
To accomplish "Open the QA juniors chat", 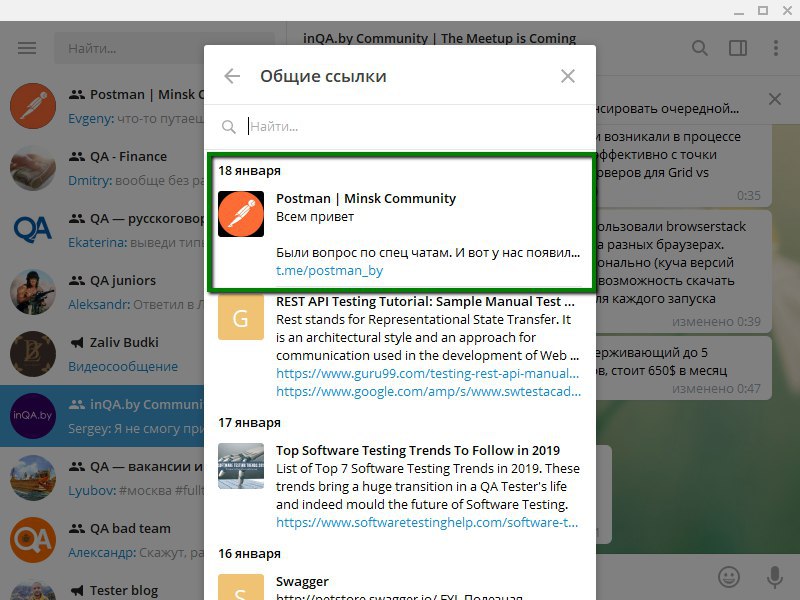I will (102, 292).
